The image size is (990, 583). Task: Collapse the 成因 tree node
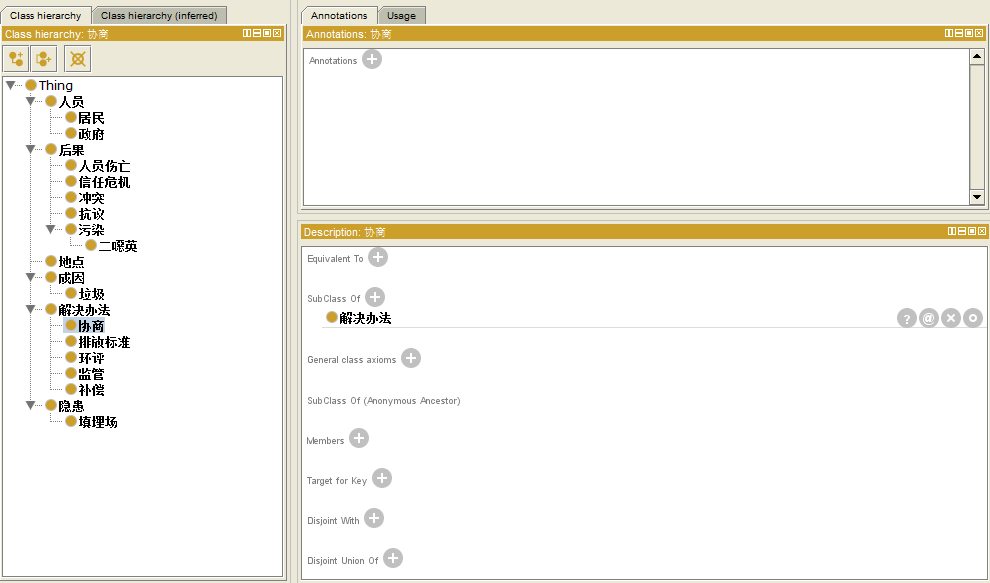pyautogui.click(x=30, y=278)
